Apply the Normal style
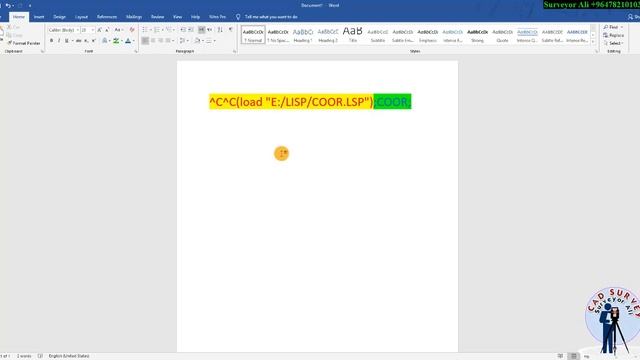The width and height of the screenshot is (640, 360). point(253,35)
